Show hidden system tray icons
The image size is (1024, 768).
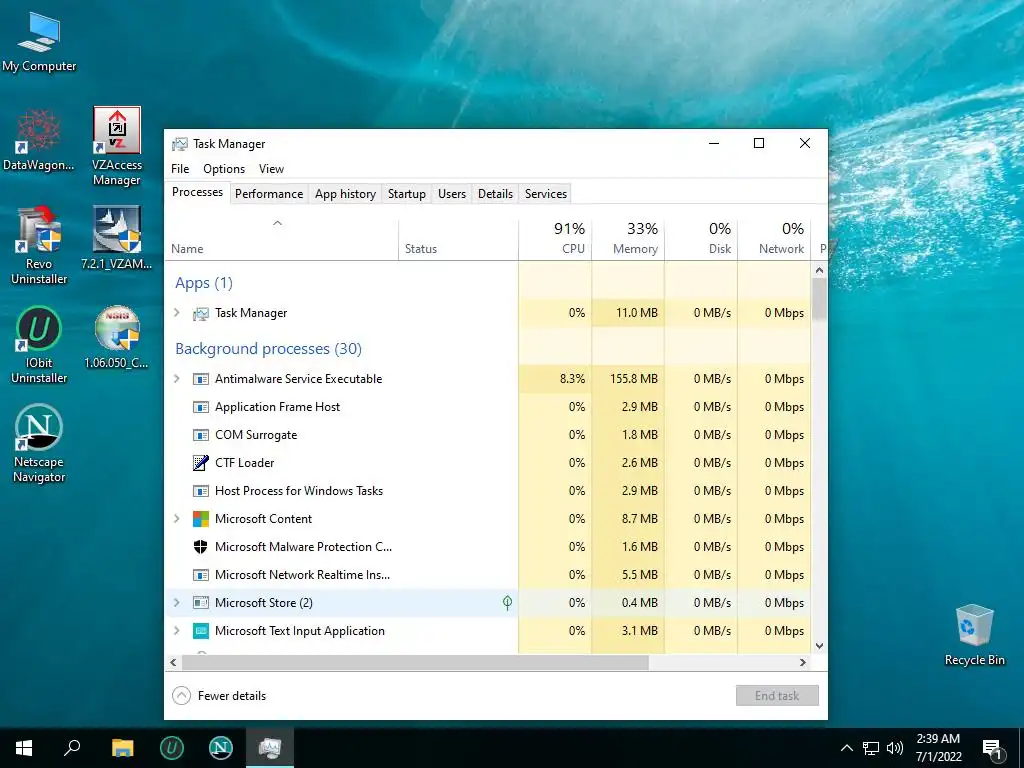(x=846, y=748)
